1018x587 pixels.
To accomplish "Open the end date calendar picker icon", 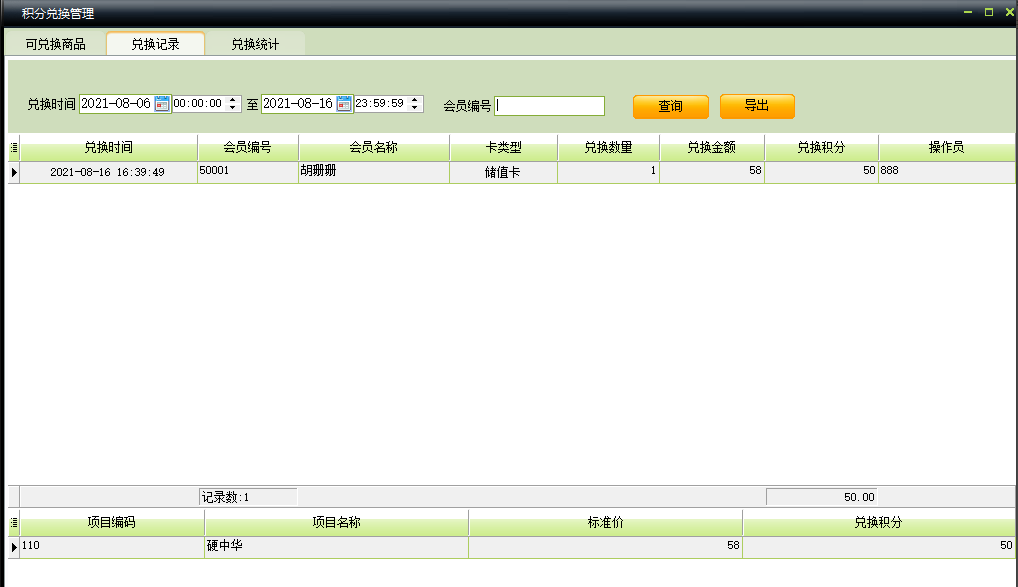I will (x=344, y=104).
